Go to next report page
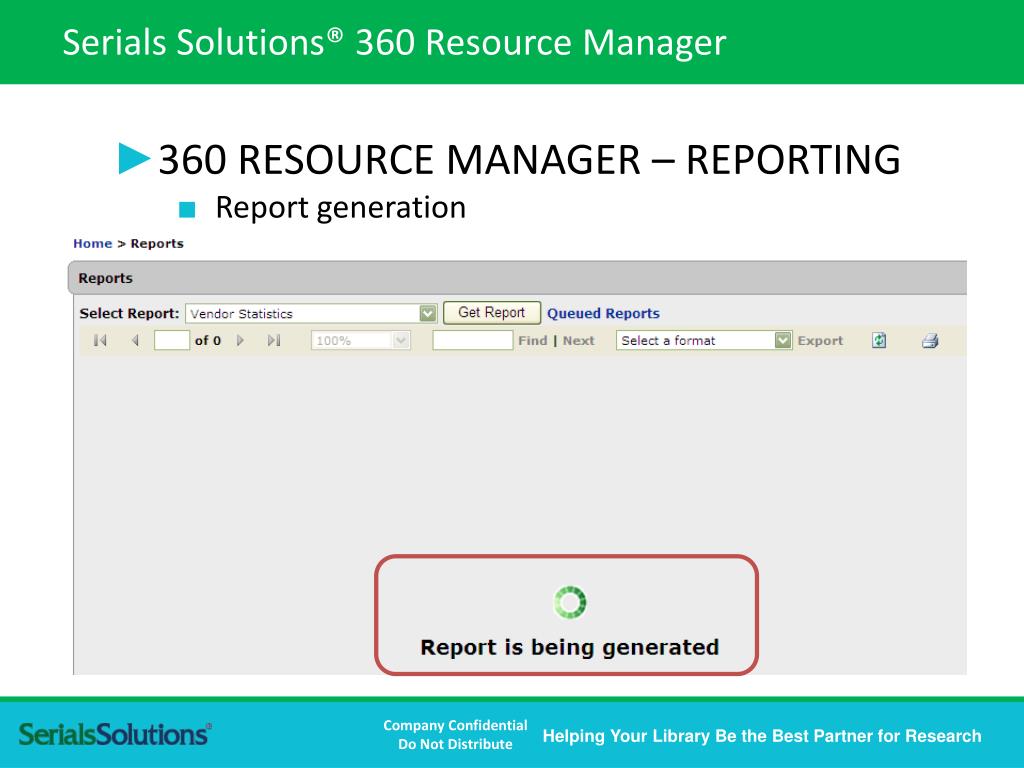The height and width of the screenshot is (768, 1024). point(240,340)
